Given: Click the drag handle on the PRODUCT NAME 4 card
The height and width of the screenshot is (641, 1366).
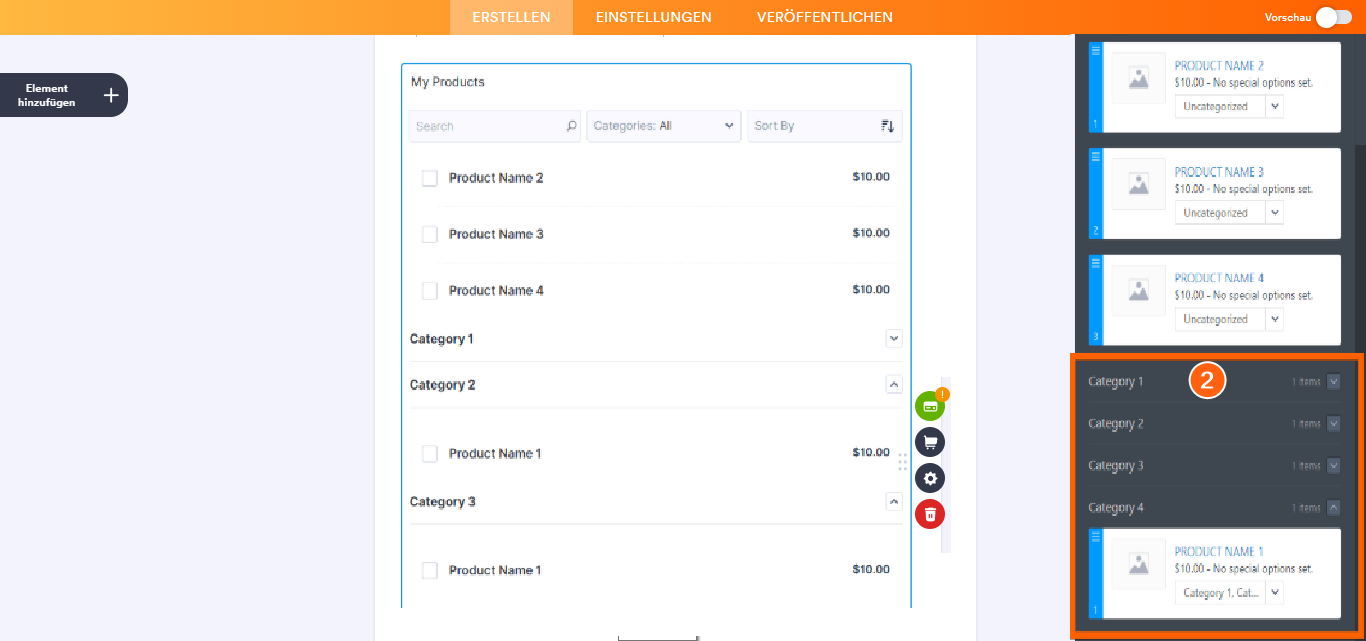Looking at the screenshot, I should 1095,262.
